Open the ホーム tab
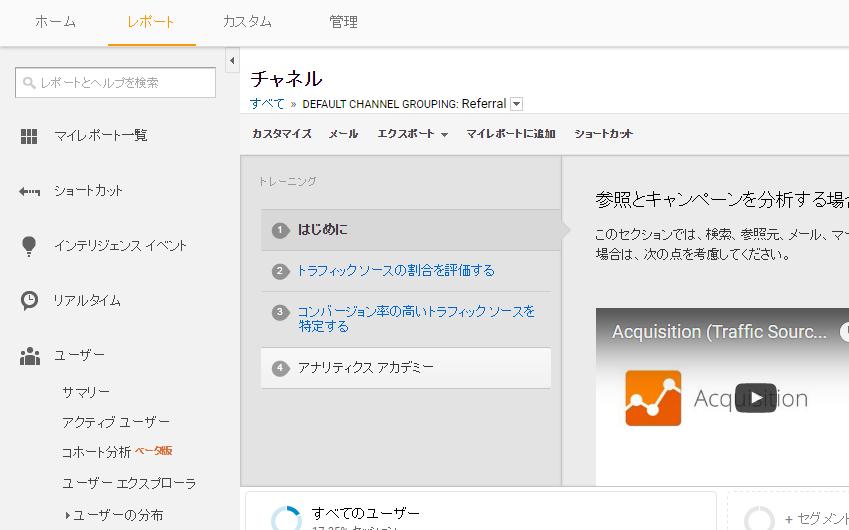Screen dimensions: 849x530 tap(55, 22)
